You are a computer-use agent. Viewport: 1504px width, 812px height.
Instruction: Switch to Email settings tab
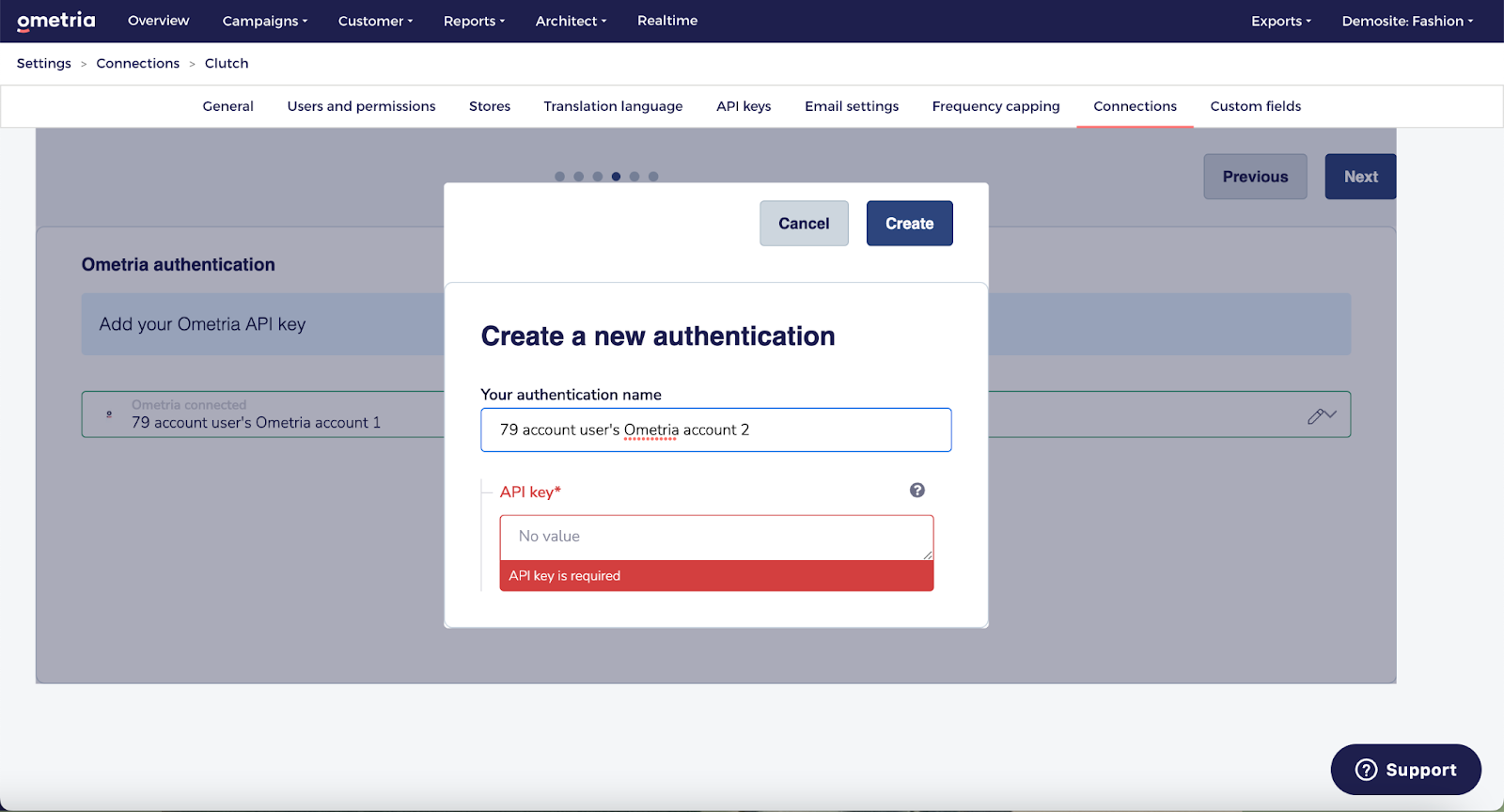pos(852,106)
